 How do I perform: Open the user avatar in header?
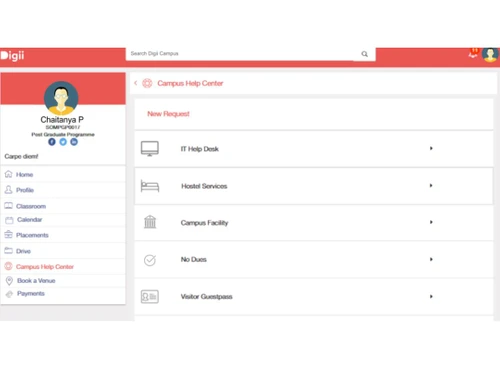490,54
